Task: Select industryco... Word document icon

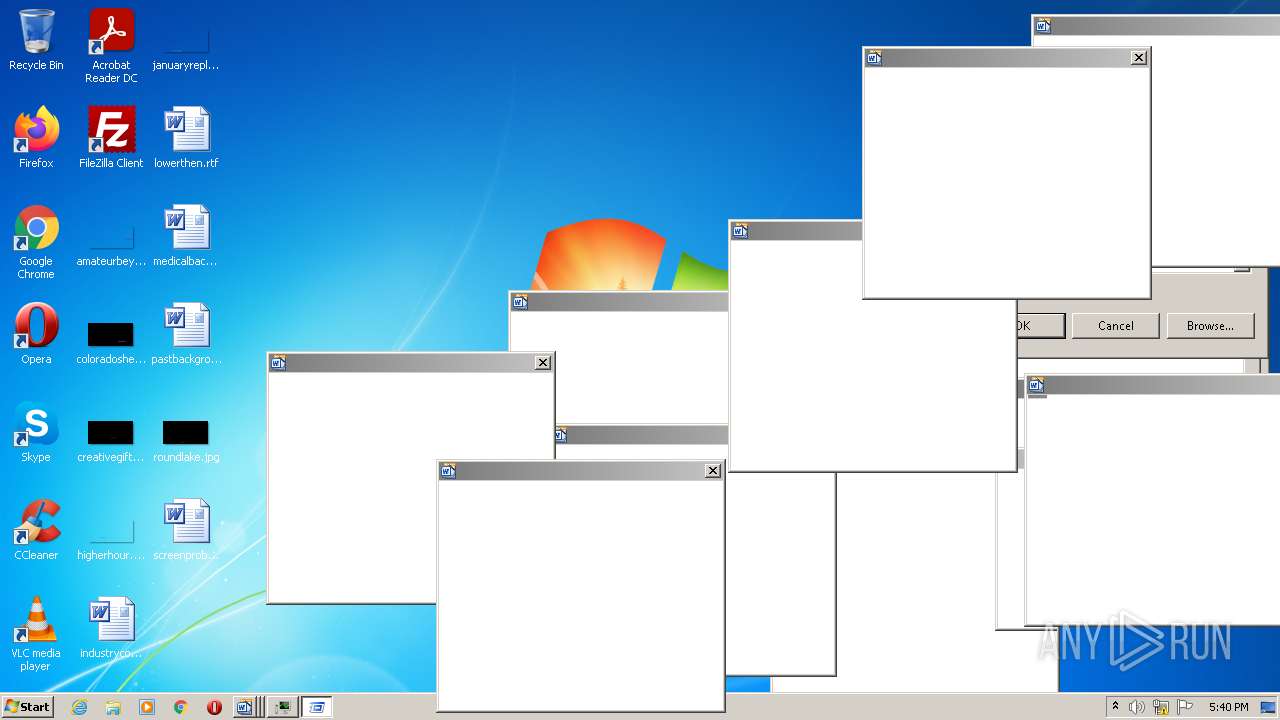Action: [111, 629]
